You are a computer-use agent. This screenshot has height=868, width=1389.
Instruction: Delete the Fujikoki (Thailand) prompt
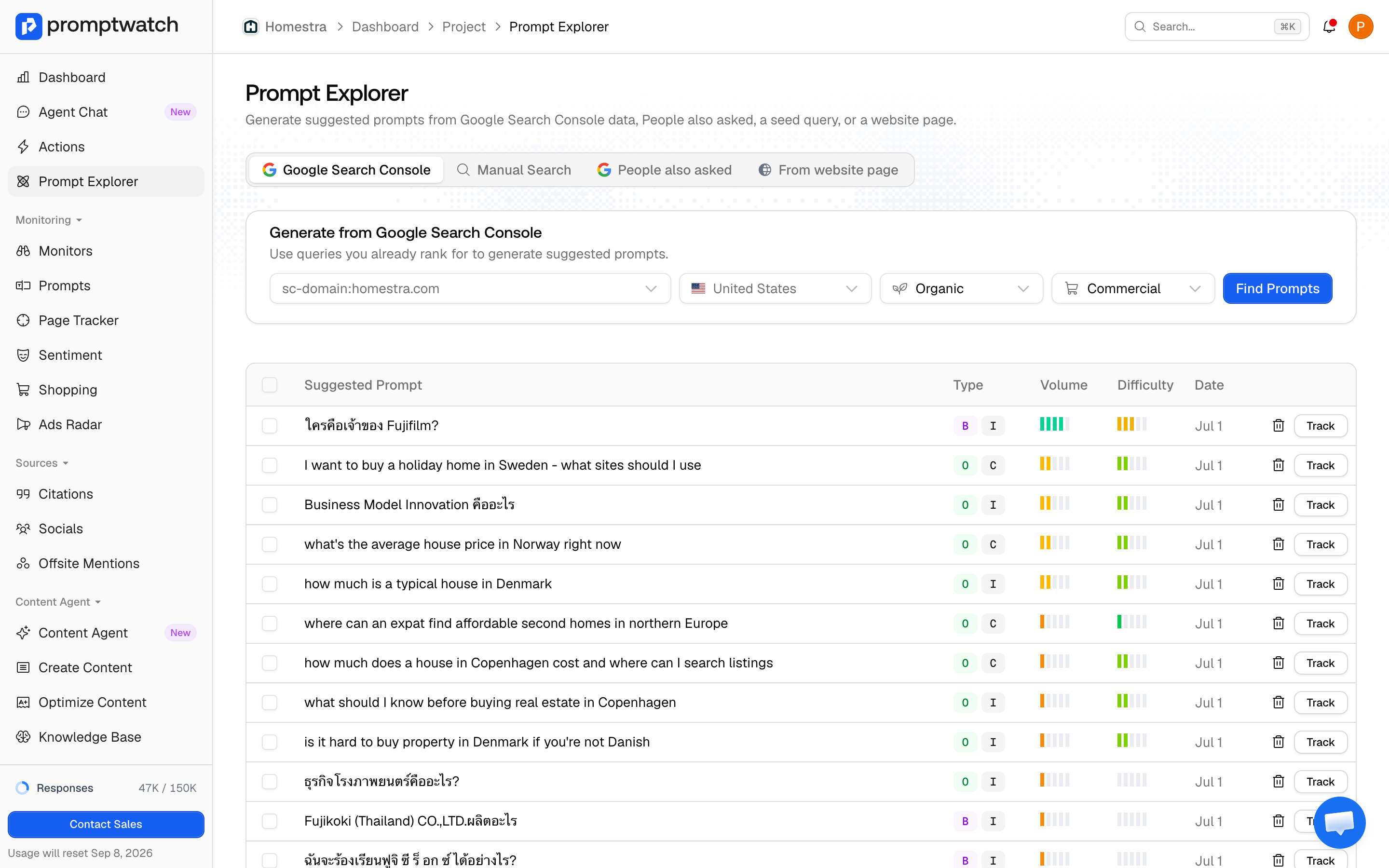1278,821
